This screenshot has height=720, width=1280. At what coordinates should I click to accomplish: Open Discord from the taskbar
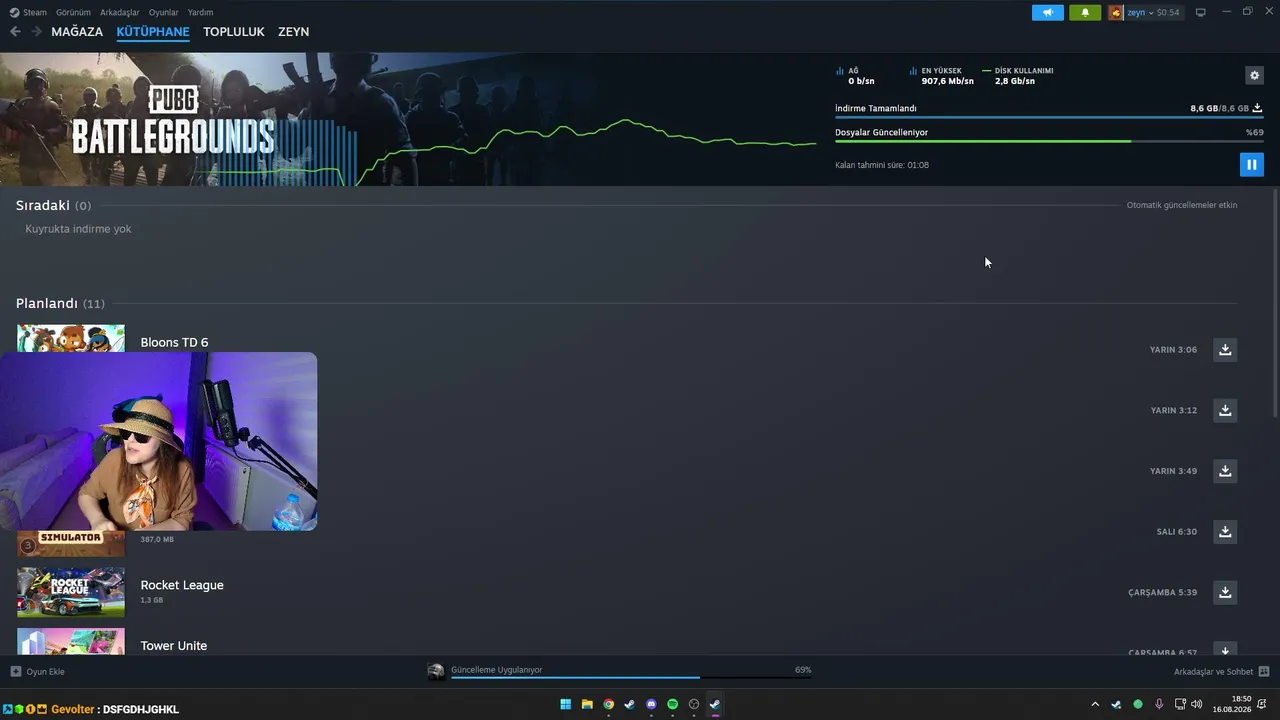tap(651, 704)
